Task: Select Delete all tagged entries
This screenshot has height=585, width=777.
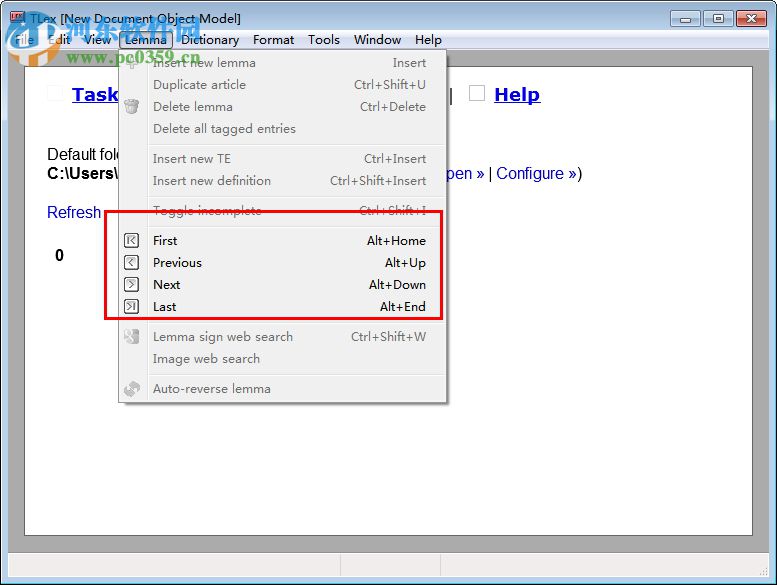Action: tap(282, 129)
